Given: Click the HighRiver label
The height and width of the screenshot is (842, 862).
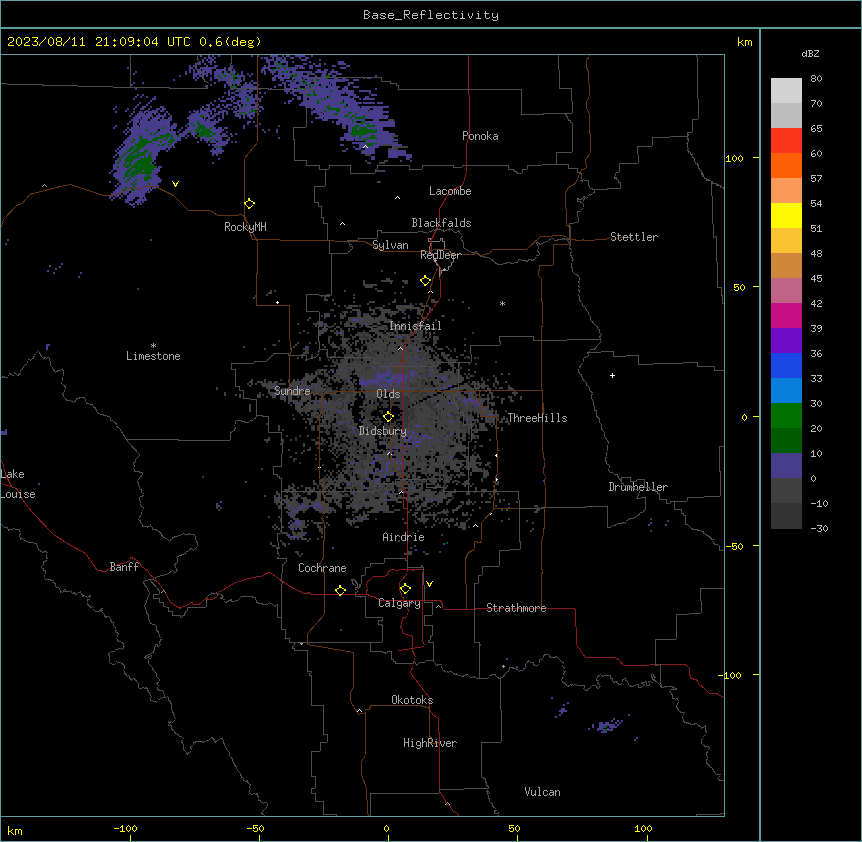Looking at the screenshot, I should point(430,743).
